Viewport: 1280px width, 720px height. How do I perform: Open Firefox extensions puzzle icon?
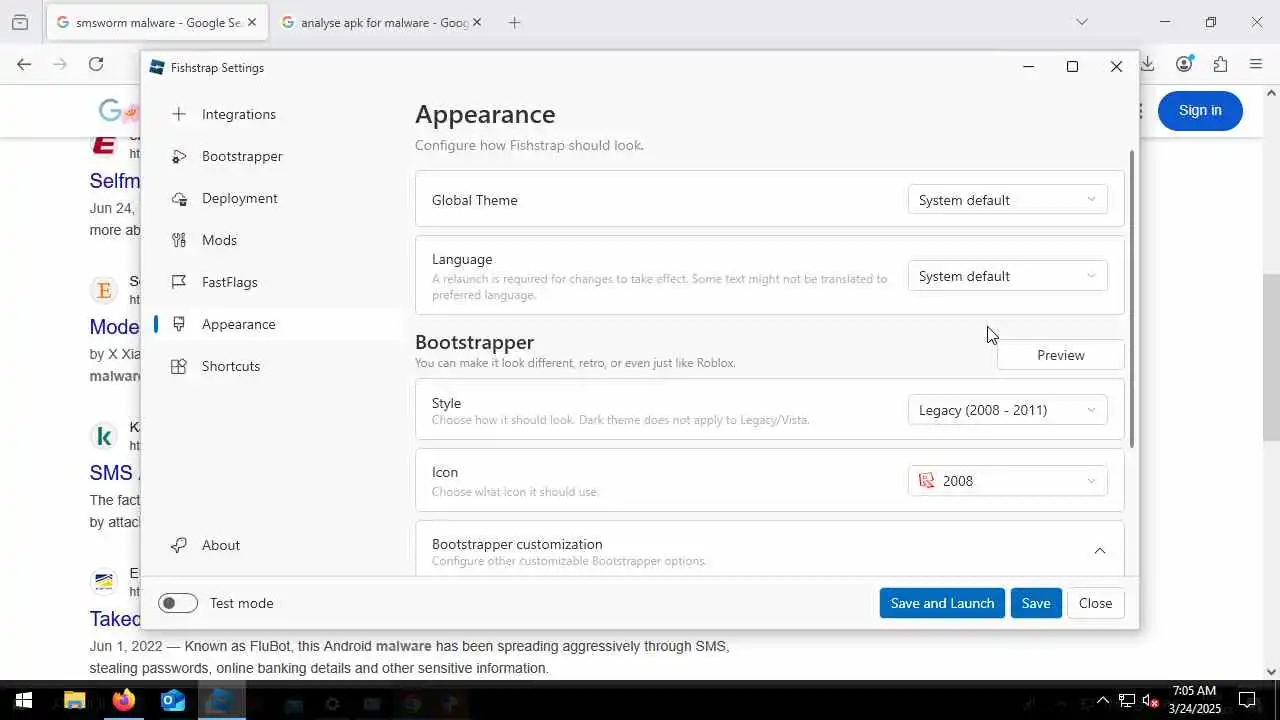[1220, 64]
